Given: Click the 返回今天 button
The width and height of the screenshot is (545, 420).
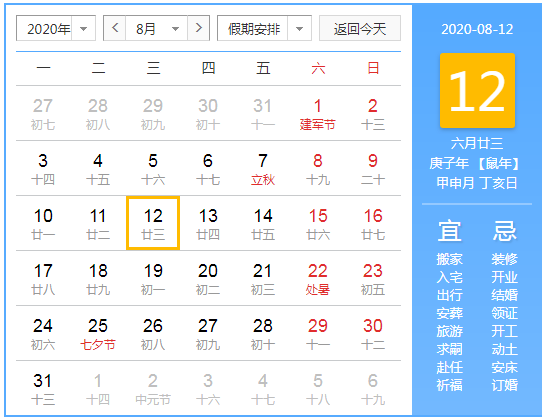Looking at the screenshot, I should pos(360,28).
